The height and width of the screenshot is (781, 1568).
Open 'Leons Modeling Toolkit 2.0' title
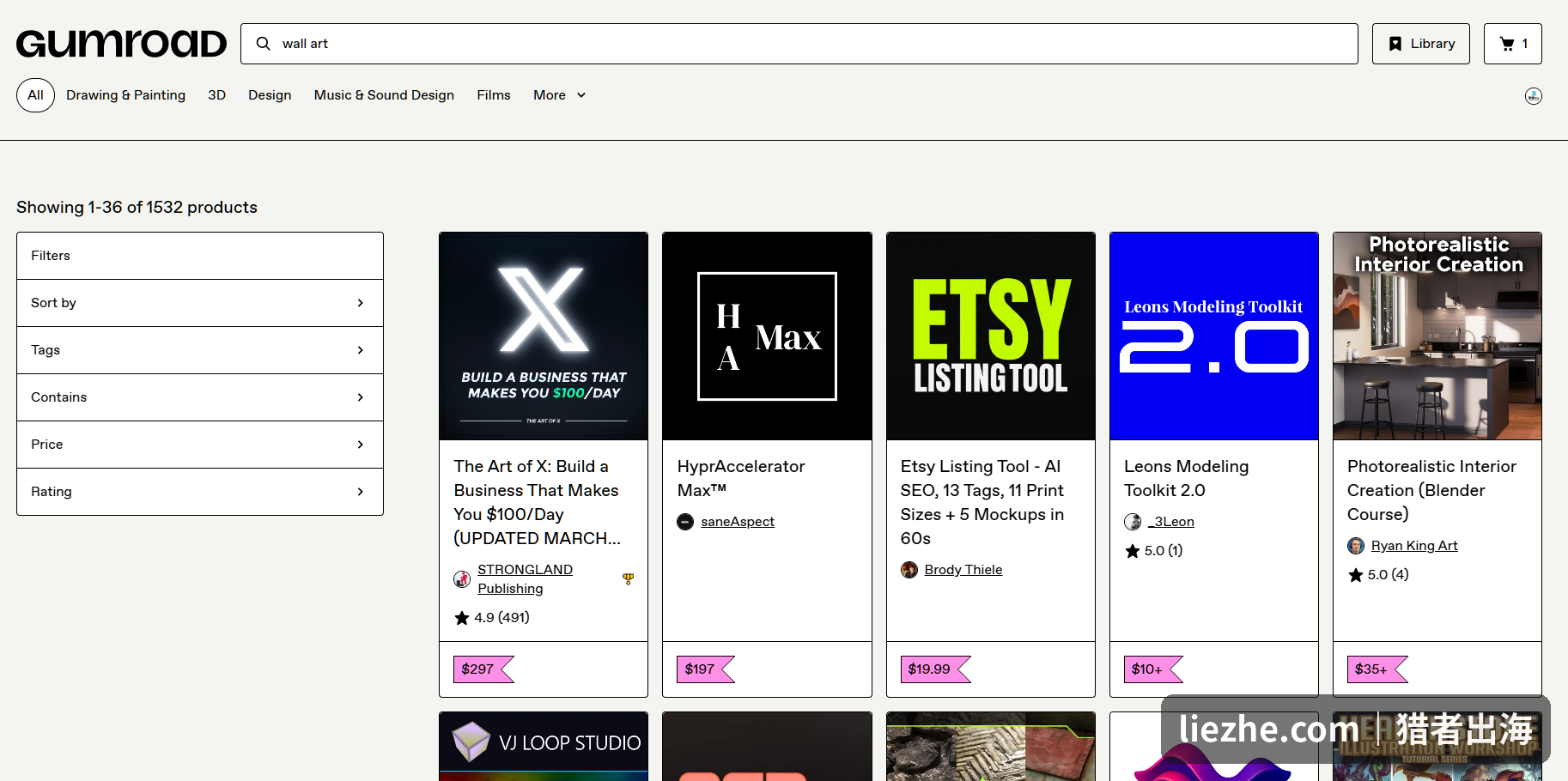click(x=1187, y=478)
